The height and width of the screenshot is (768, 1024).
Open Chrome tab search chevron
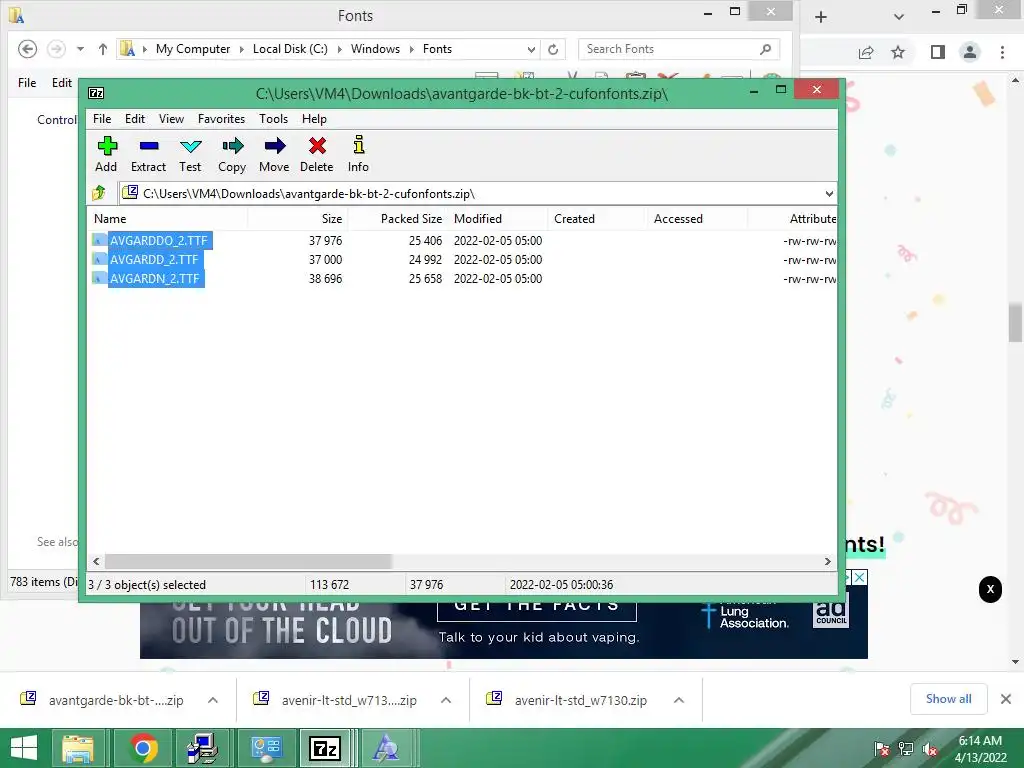click(x=899, y=17)
